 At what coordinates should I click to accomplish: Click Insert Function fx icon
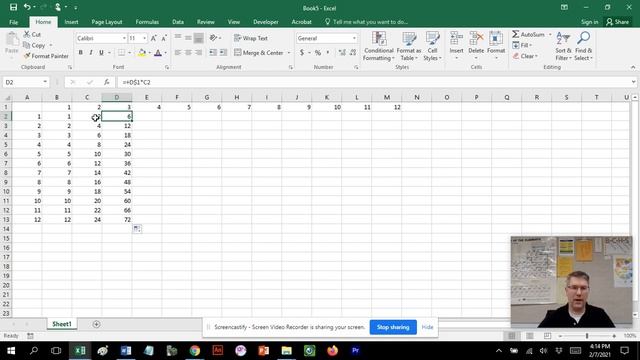click(107, 82)
